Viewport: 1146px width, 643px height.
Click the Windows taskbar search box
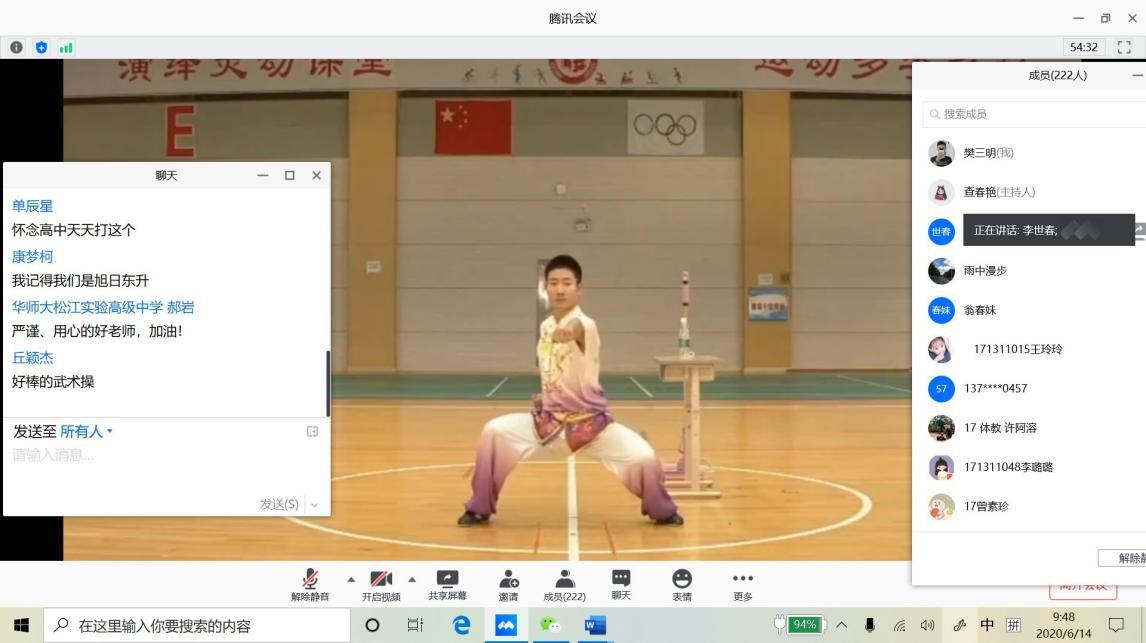(197, 625)
